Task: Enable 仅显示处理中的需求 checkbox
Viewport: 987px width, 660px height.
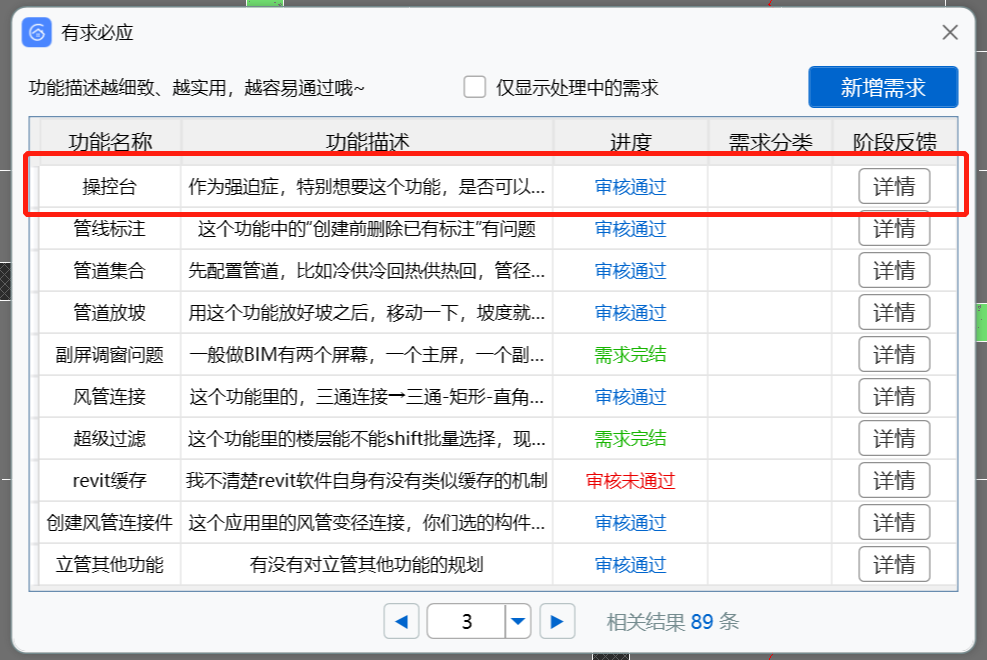Action: click(475, 87)
